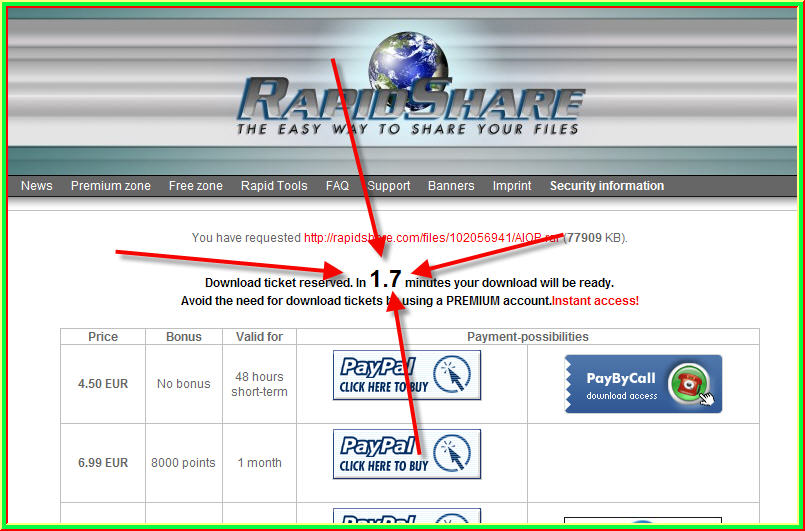Click the PayByCall download access button
The height and width of the screenshot is (531, 805).
(643, 384)
